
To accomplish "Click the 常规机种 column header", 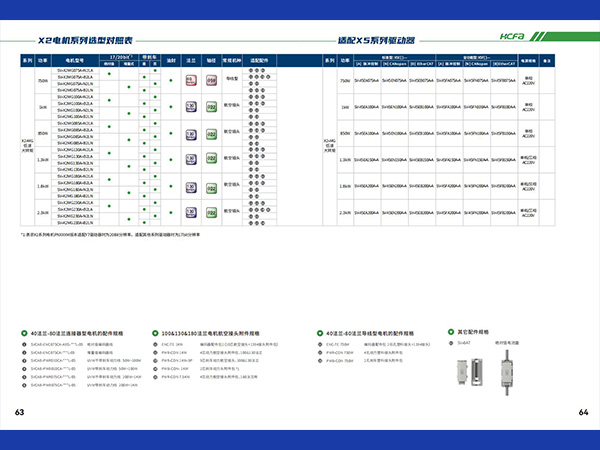I will [231, 61].
